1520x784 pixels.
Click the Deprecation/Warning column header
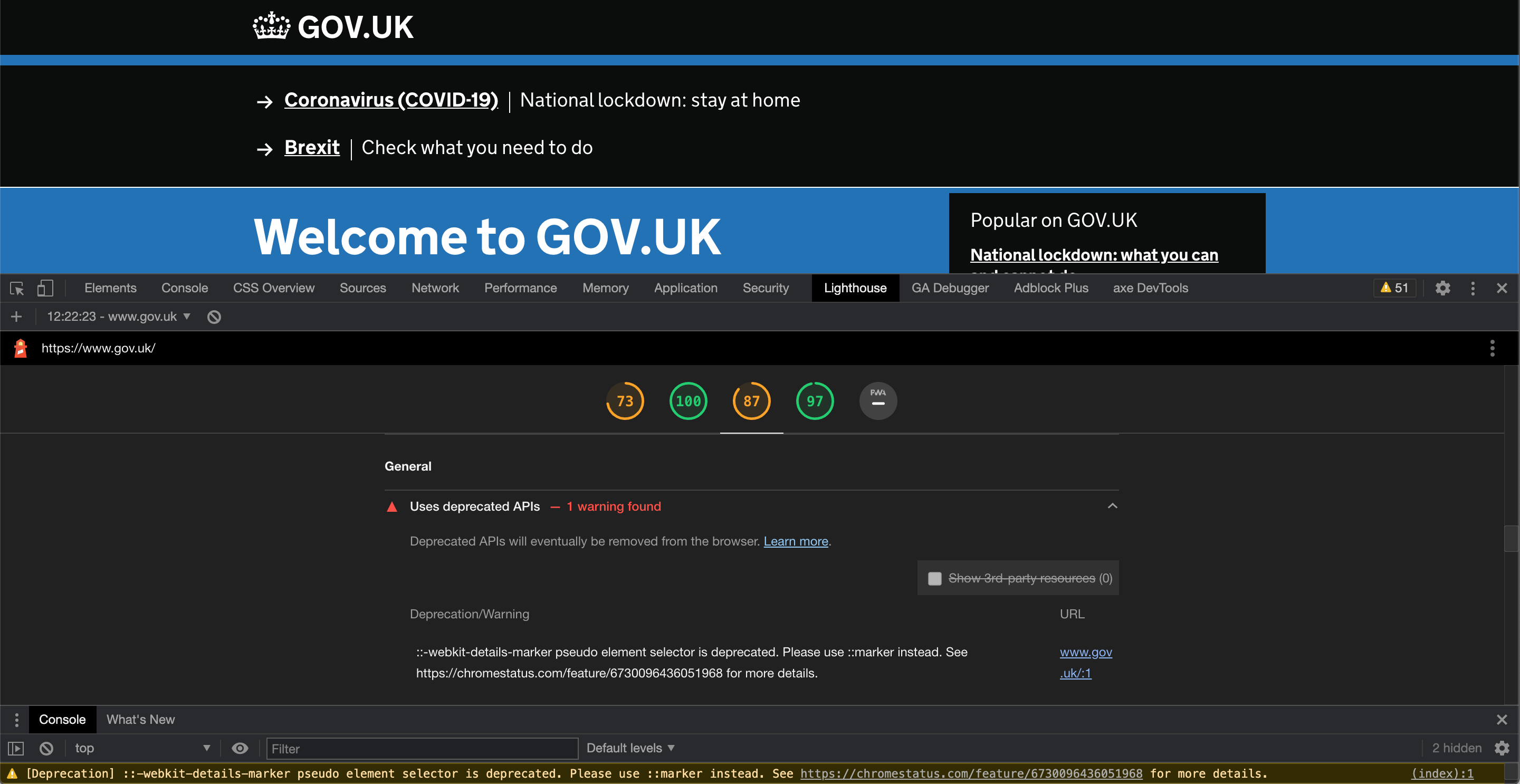point(469,614)
